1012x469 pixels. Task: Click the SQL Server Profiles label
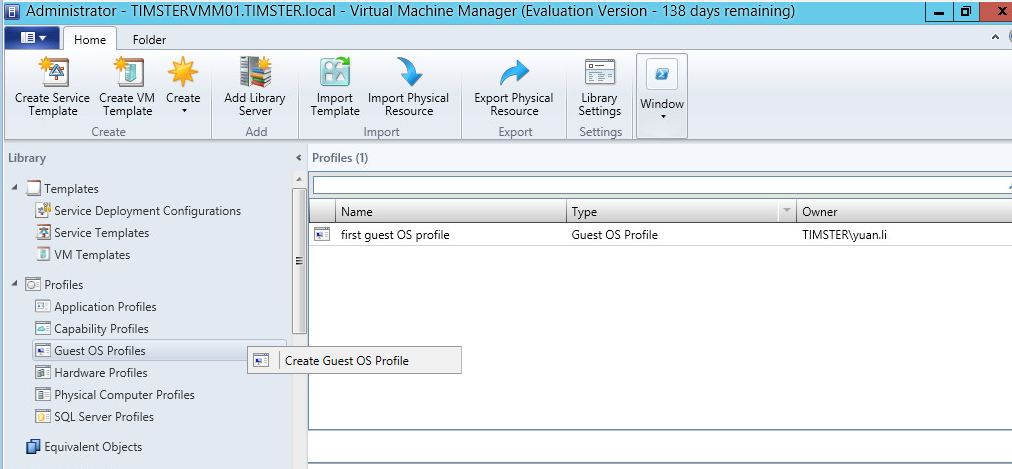pyautogui.click(x=104, y=417)
